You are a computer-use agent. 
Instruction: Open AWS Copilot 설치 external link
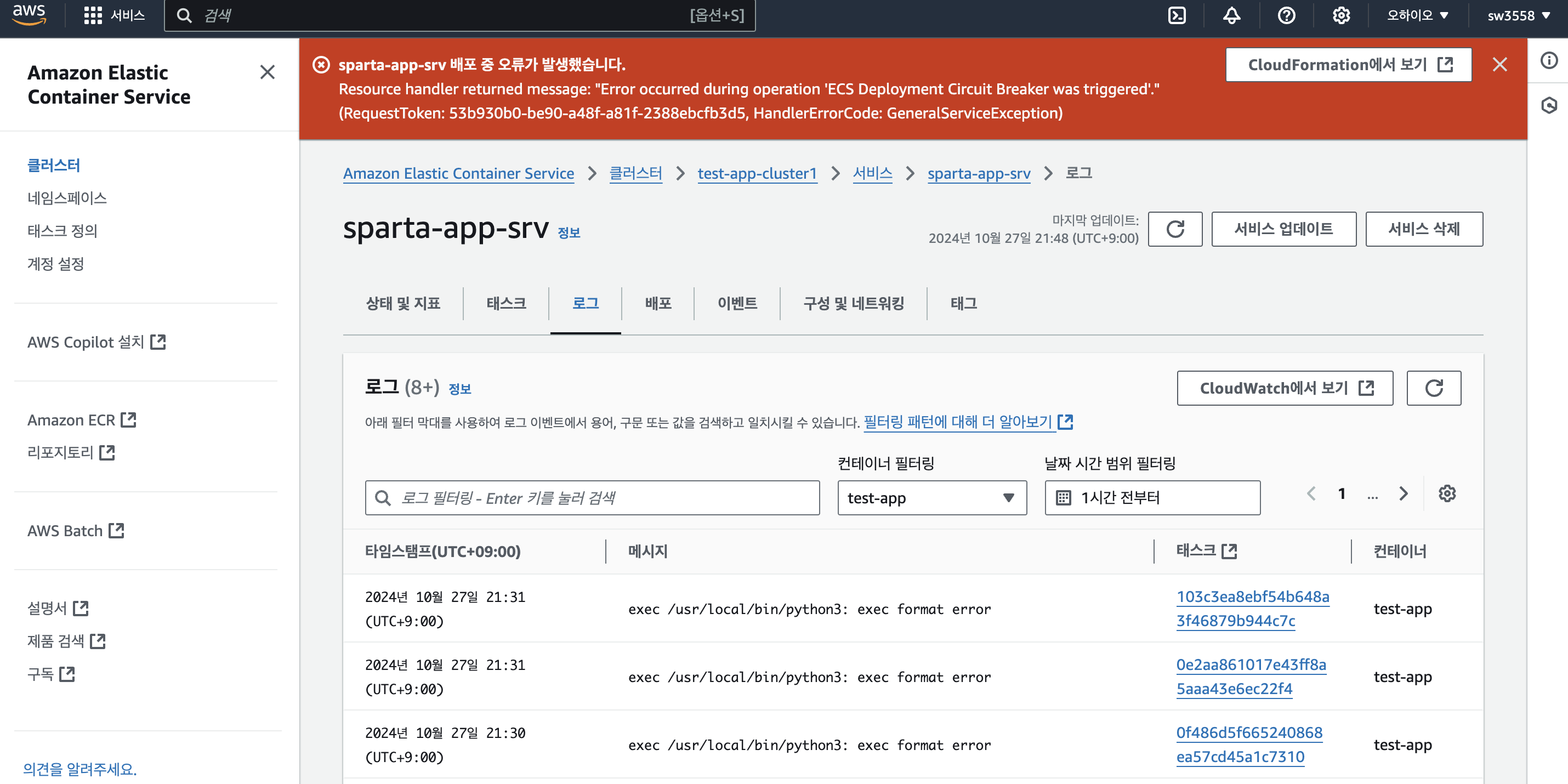click(96, 342)
